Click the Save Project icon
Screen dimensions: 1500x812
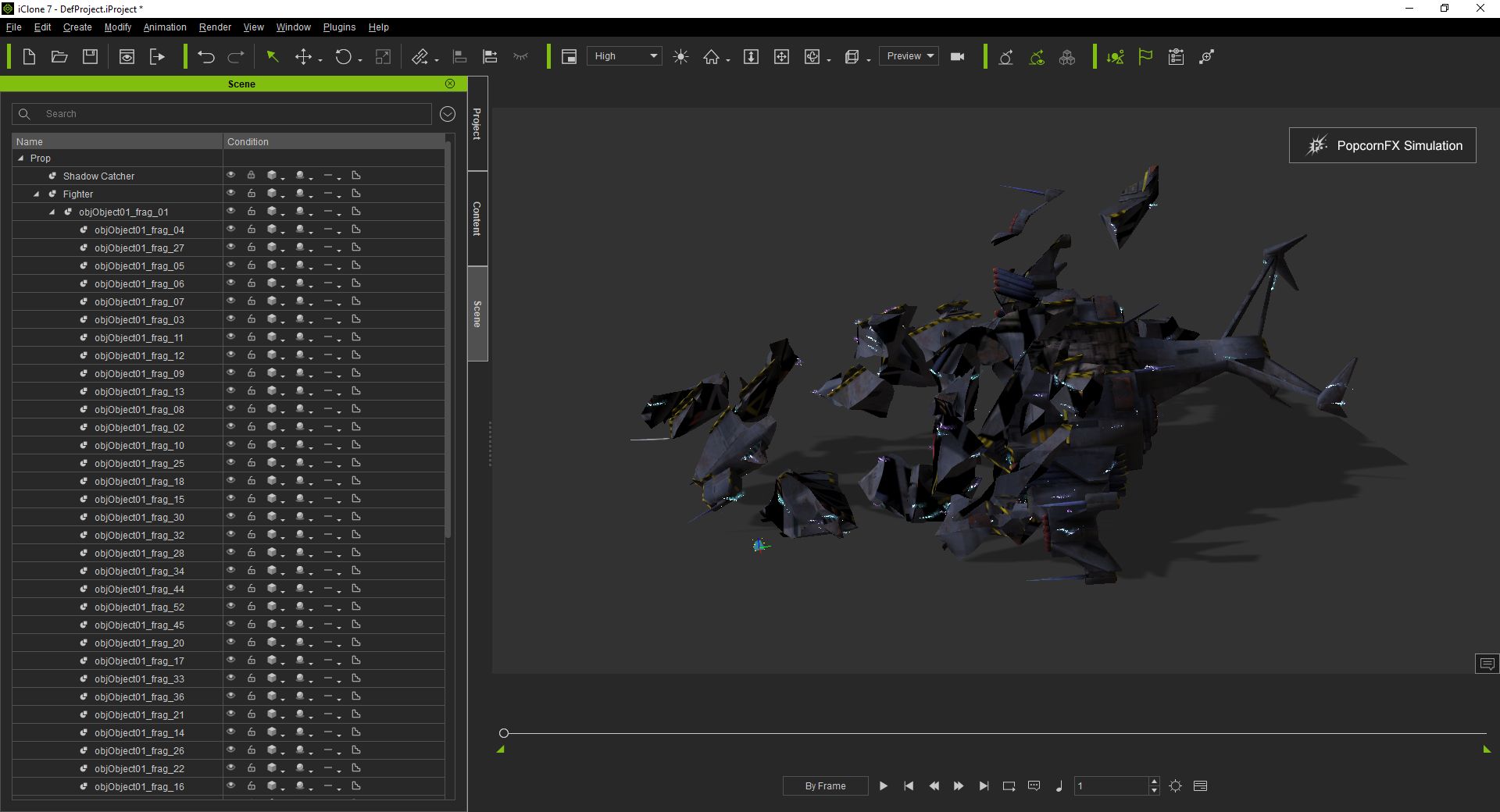(x=90, y=56)
